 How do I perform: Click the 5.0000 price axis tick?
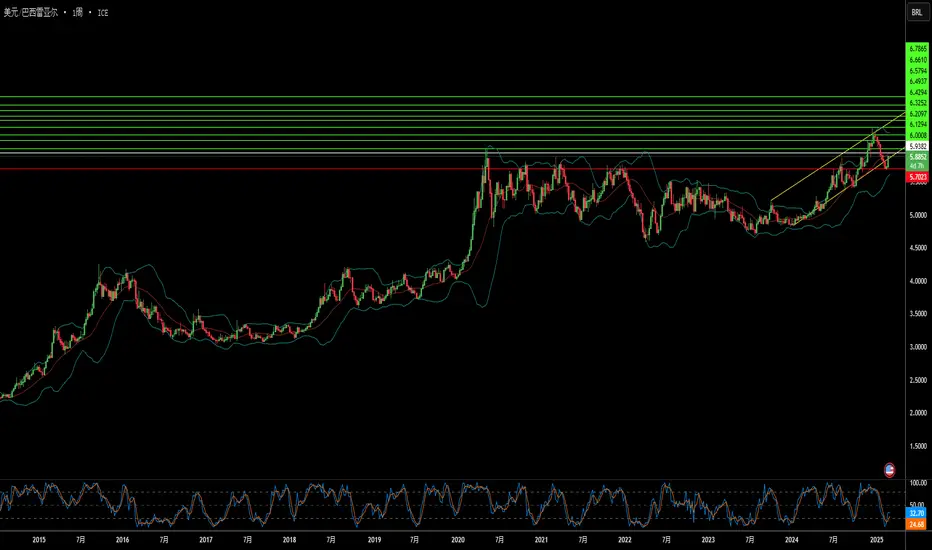click(x=918, y=215)
